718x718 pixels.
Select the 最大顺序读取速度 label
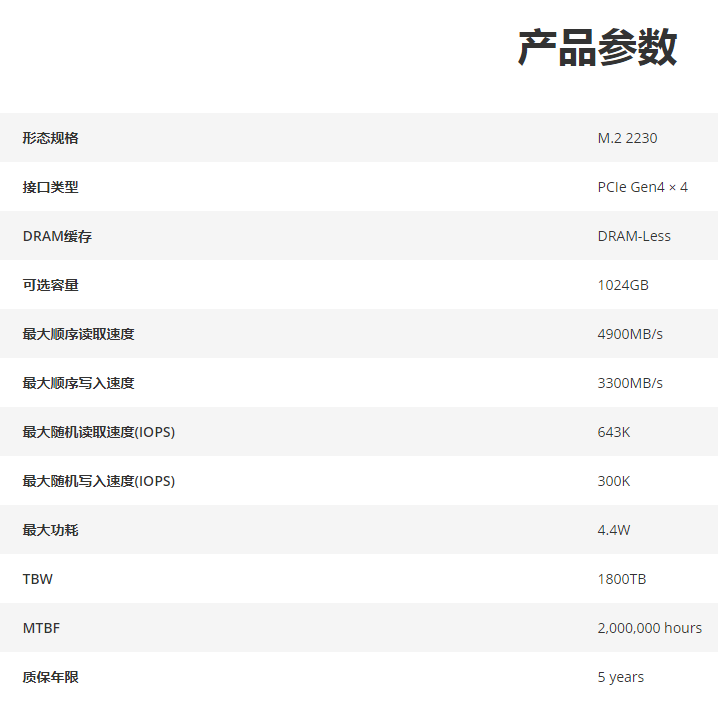point(78,334)
